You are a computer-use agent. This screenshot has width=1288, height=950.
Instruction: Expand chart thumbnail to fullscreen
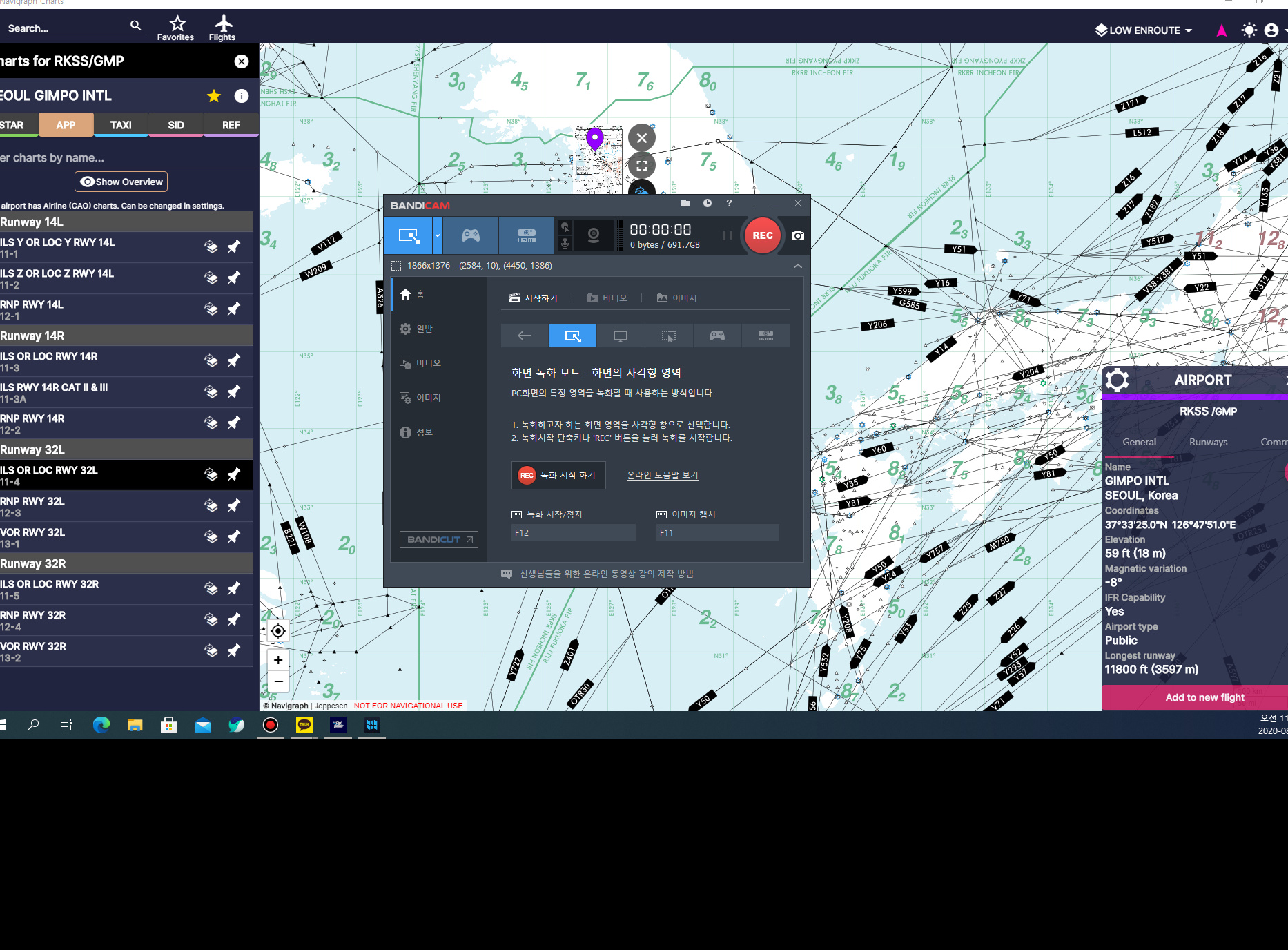pos(642,166)
